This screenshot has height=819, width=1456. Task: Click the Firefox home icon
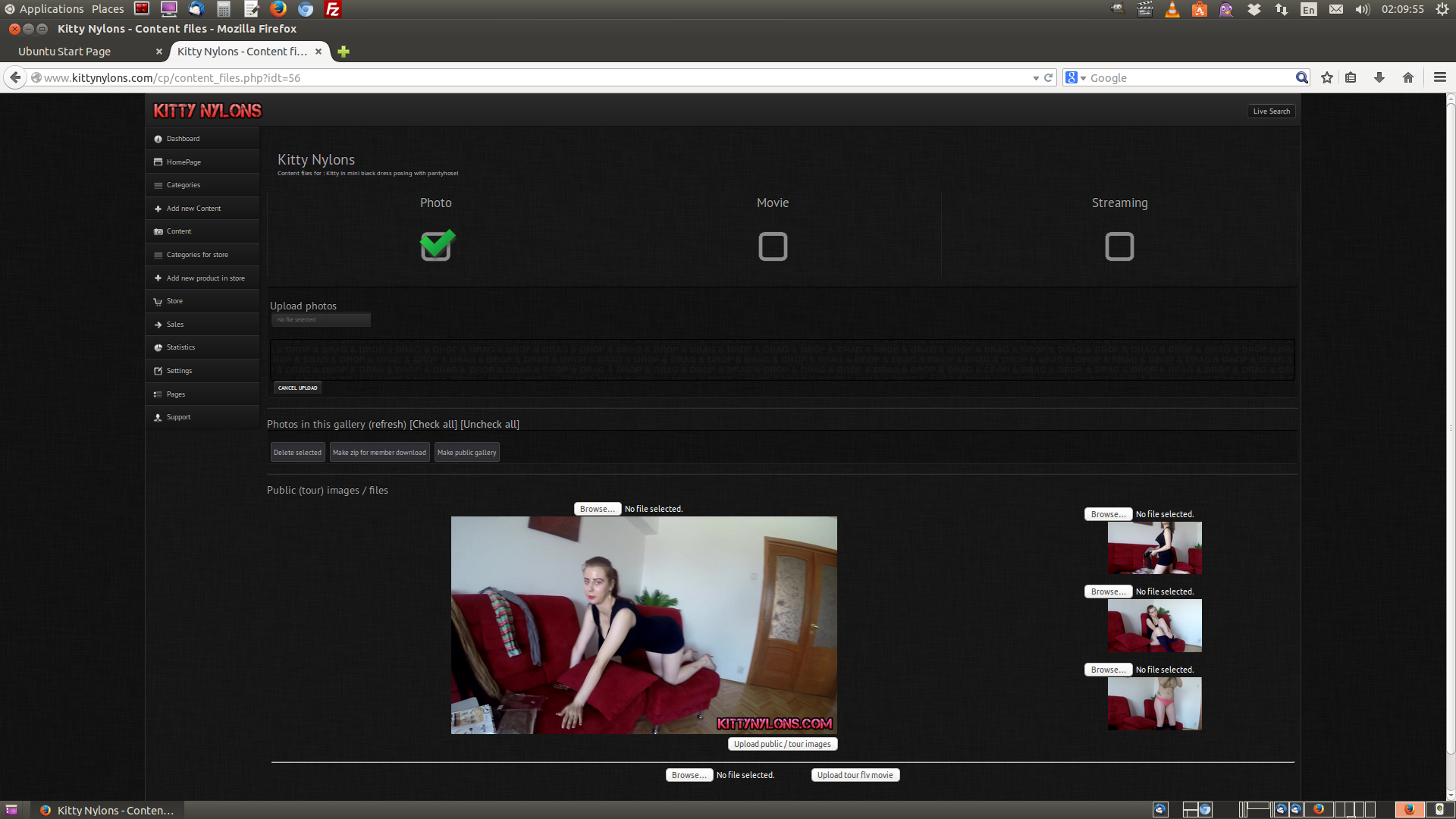[1408, 78]
